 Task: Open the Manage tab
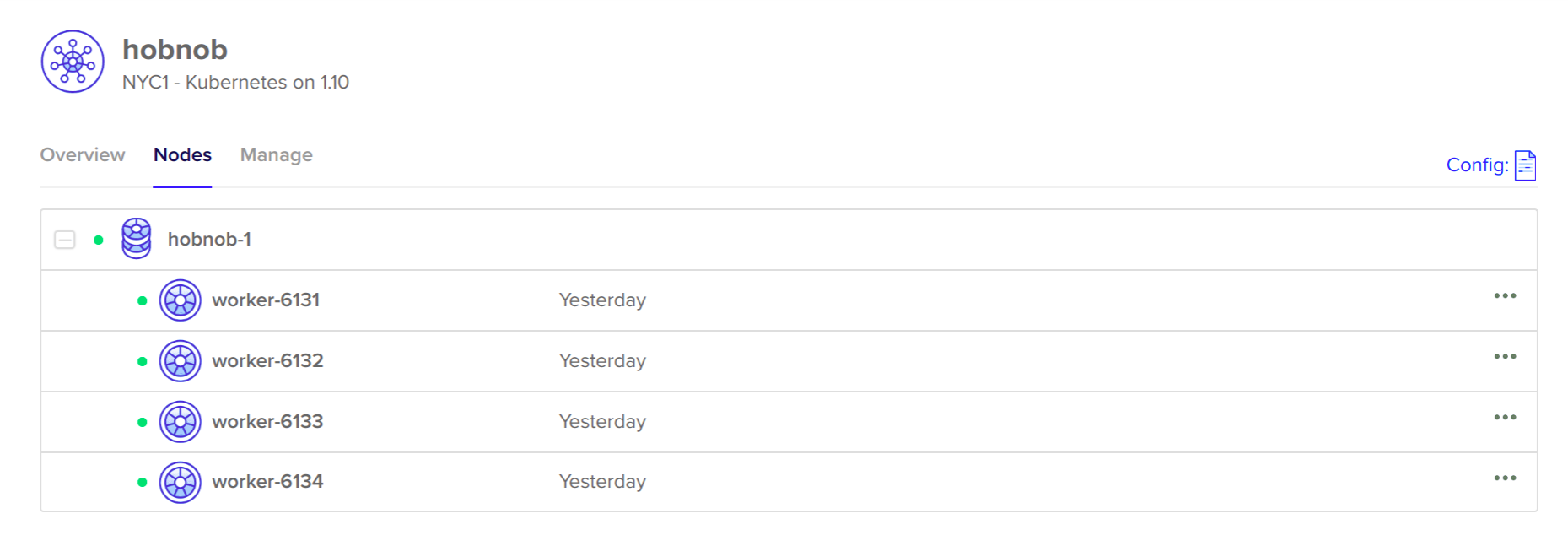(276, 155)
